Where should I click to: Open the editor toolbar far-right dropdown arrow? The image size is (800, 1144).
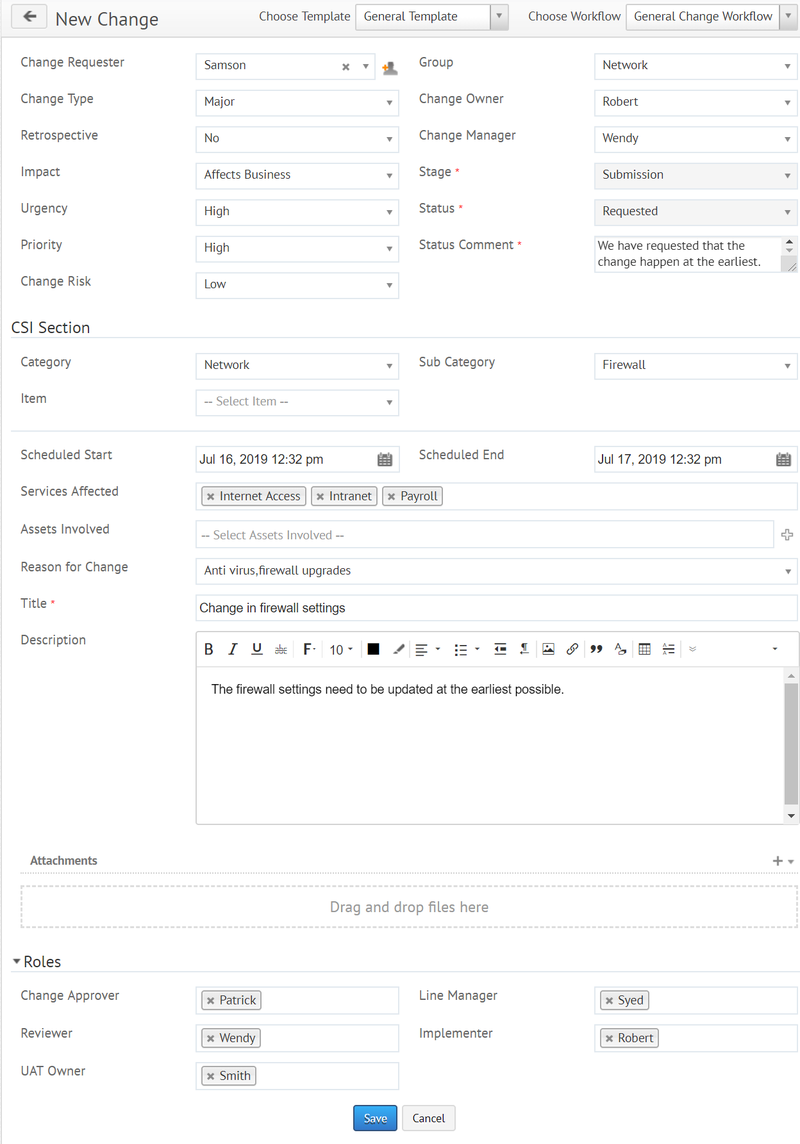(774, 649)
